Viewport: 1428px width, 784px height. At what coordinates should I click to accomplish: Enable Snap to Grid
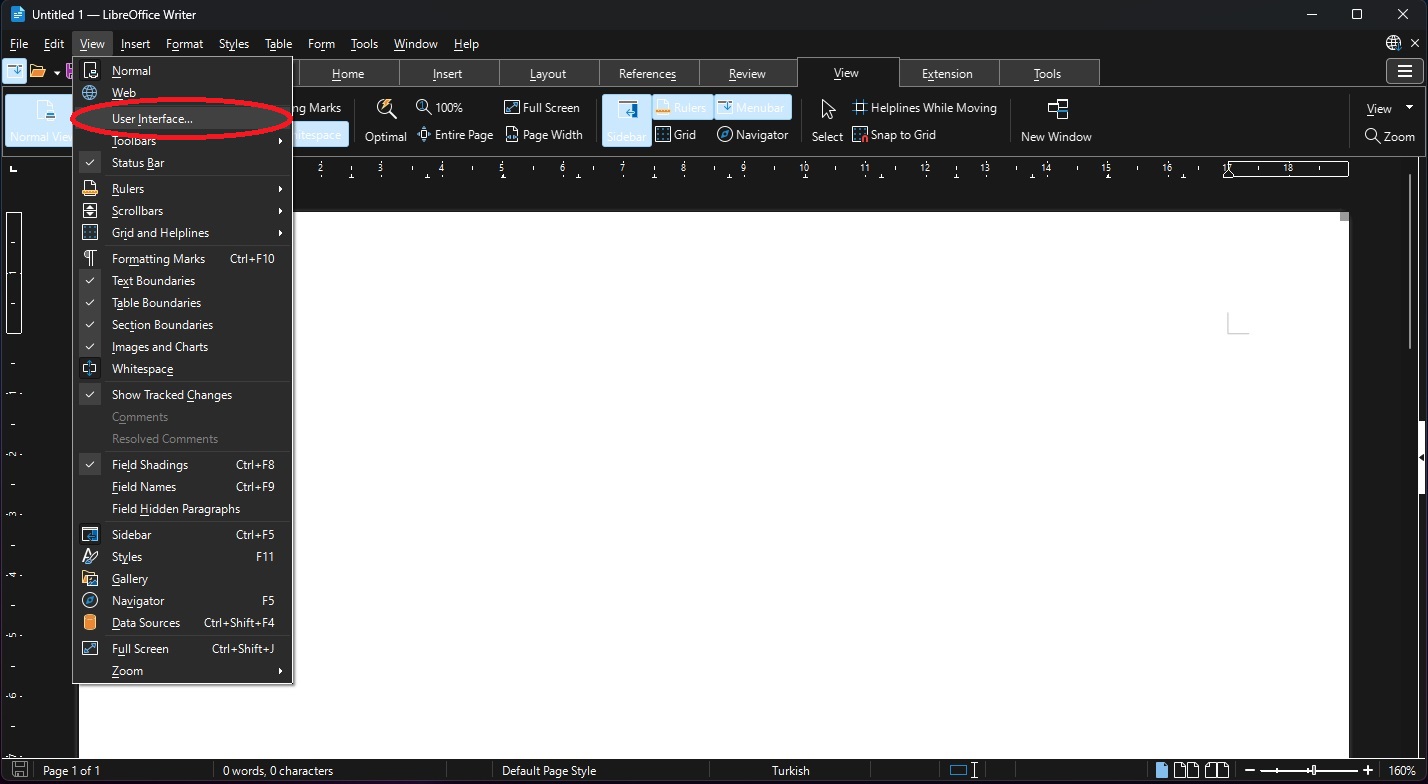[x=894, y=134]
